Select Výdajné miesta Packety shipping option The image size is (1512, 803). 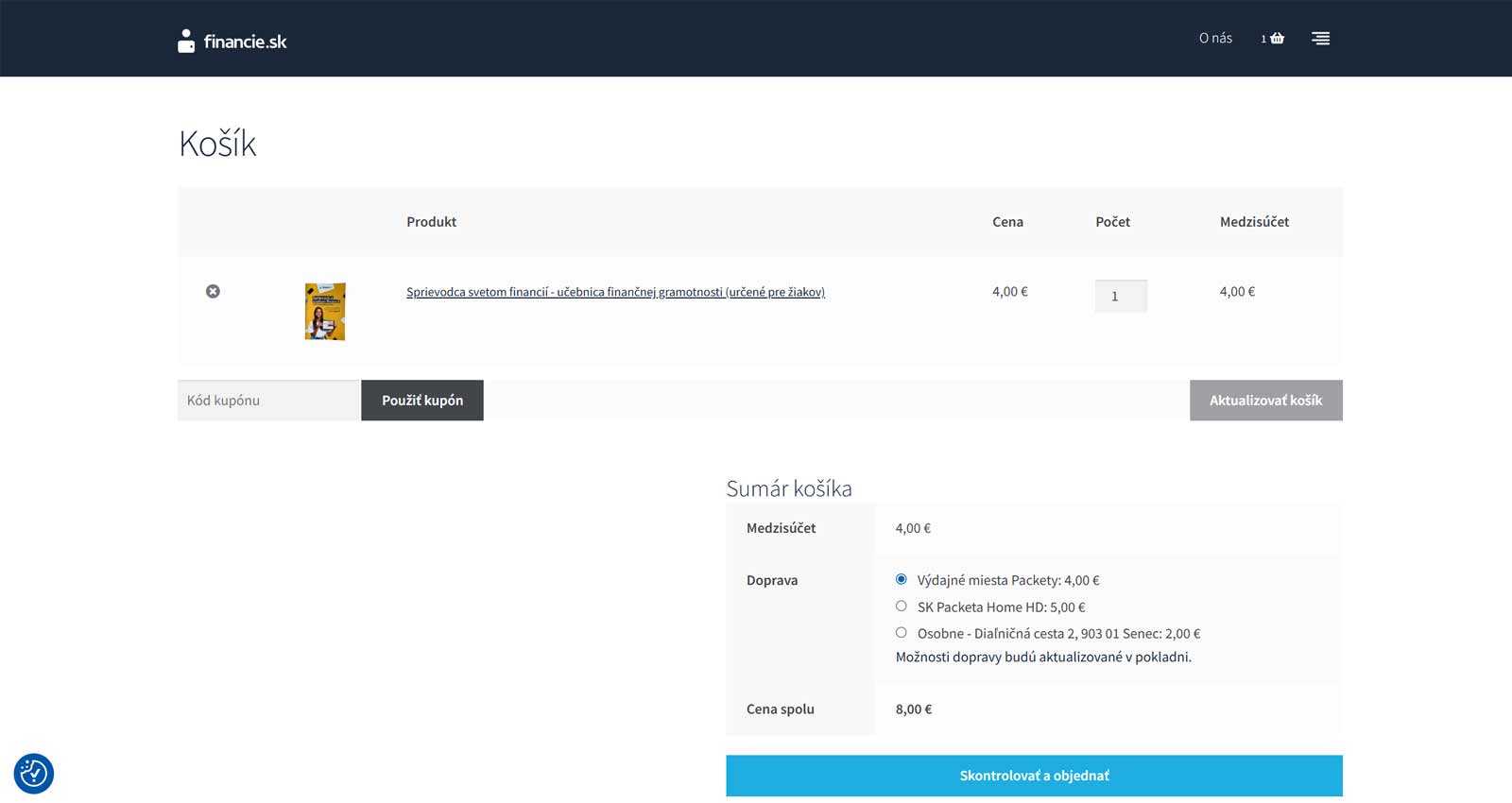click(x=901, y=579)
